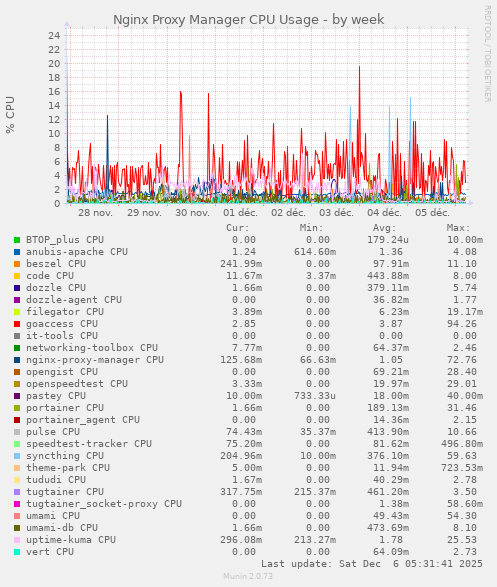Click the '29 nov.' x-axis date label
This screenshot has height=587, width=497.
tap(144, 213)
